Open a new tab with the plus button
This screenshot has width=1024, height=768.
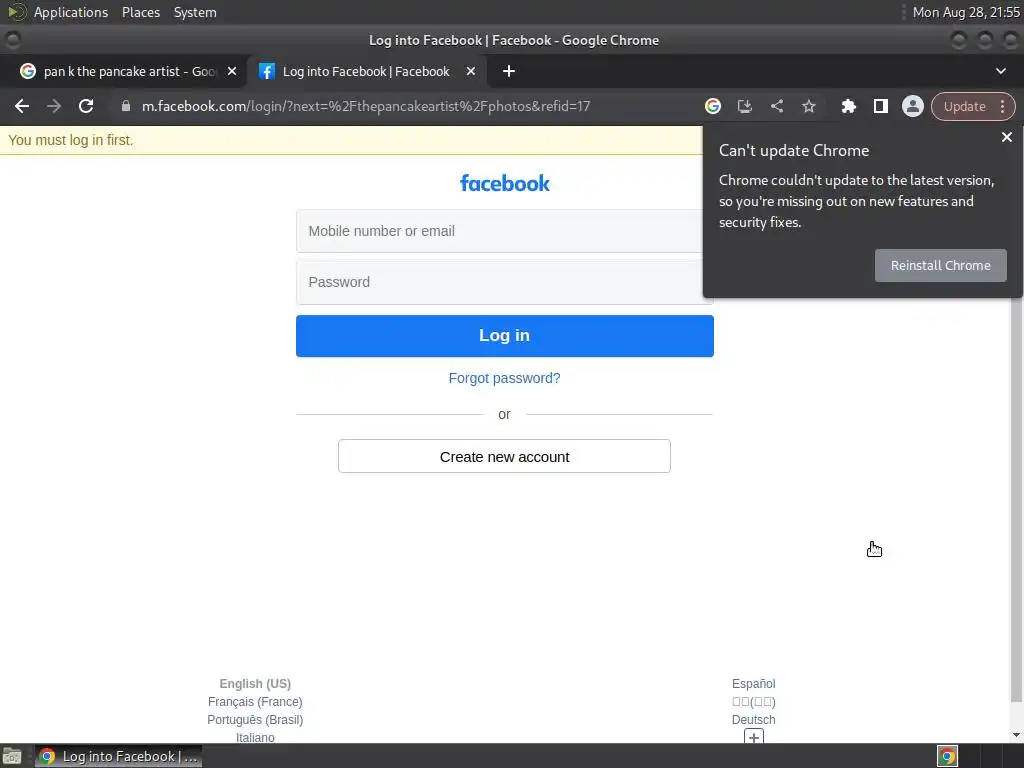(x=509, y=71)
